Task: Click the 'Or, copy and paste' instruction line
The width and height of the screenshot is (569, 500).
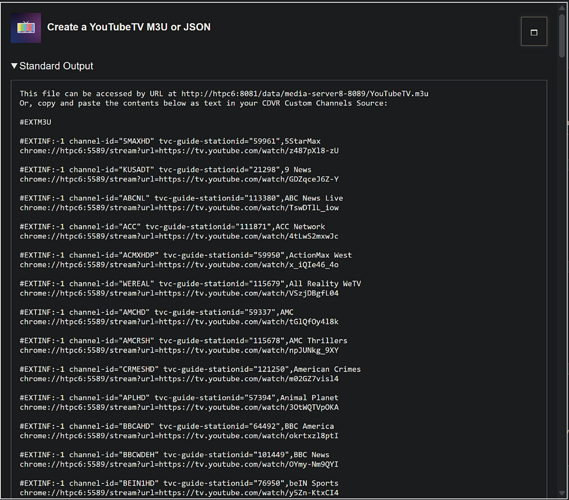Action: pos(204,103)
